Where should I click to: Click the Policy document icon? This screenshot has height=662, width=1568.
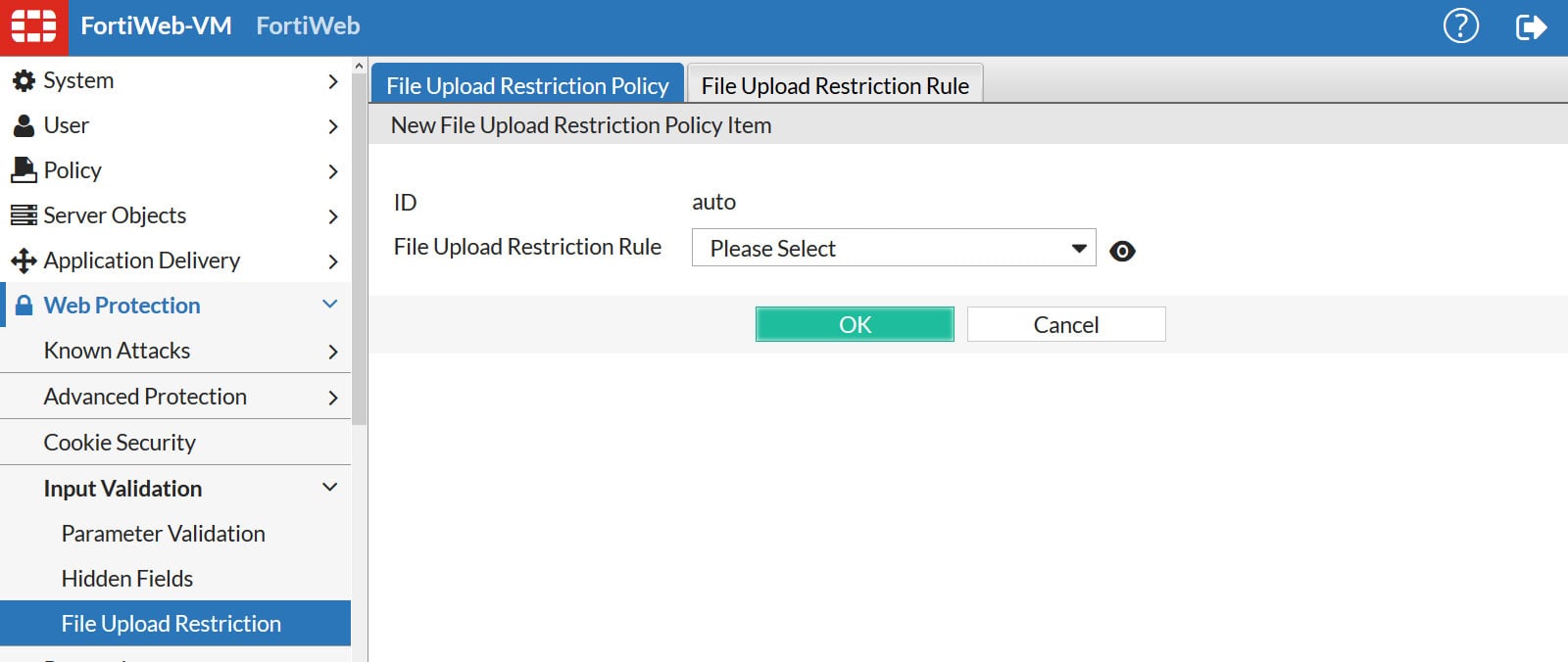(24, 170)
